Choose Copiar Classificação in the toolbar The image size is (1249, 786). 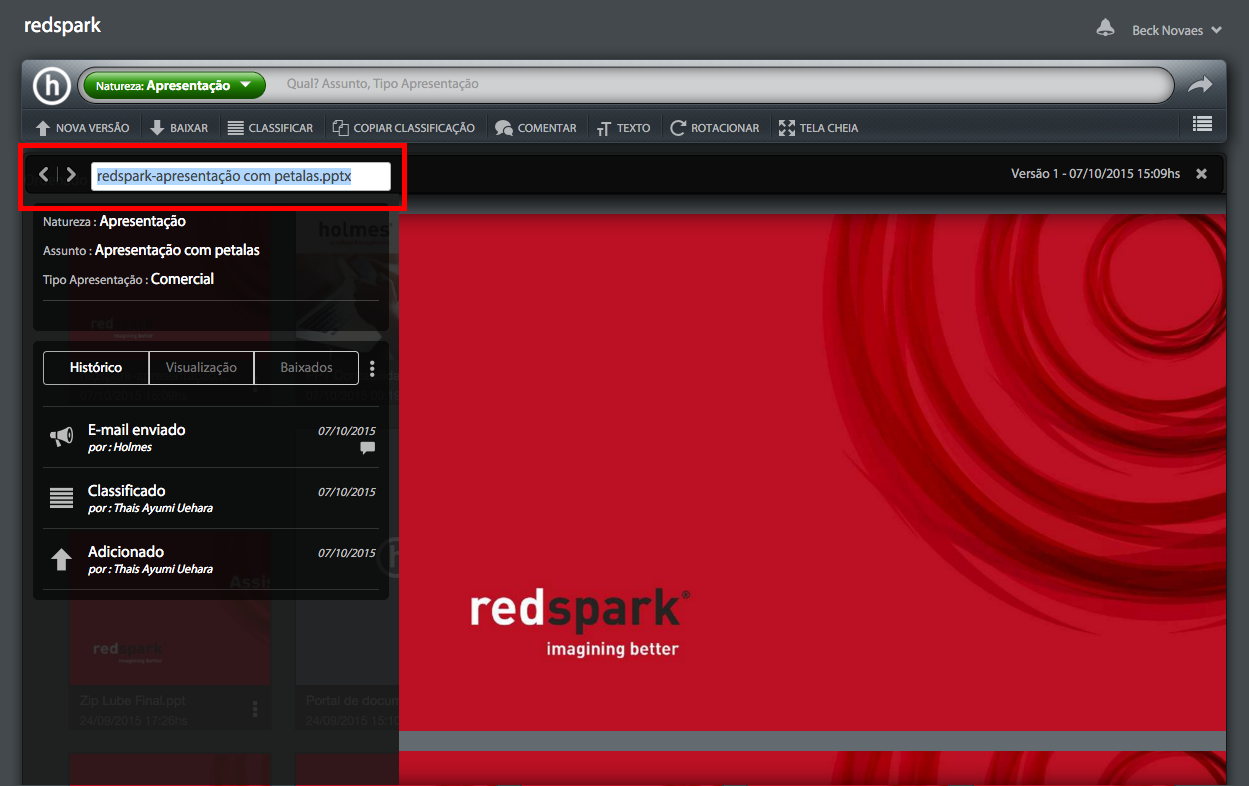403,128
